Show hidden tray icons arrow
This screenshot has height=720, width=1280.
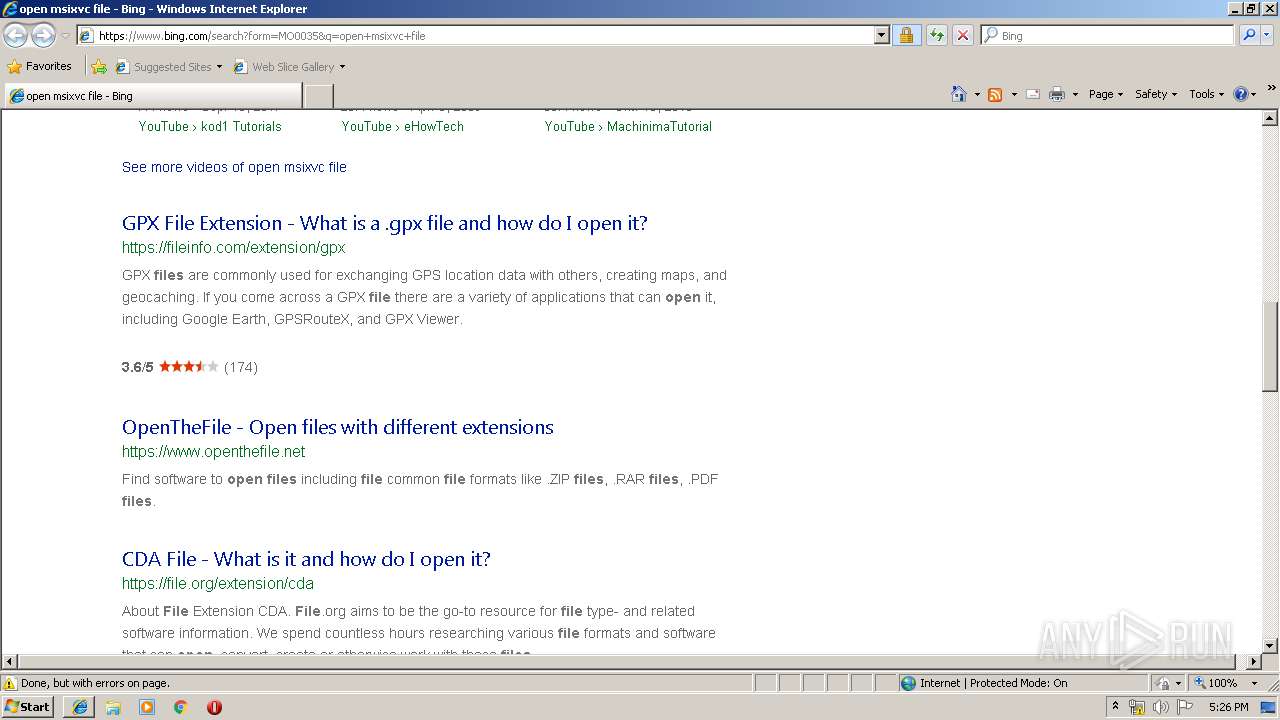pyautogui.click(x=1116, y=707)
